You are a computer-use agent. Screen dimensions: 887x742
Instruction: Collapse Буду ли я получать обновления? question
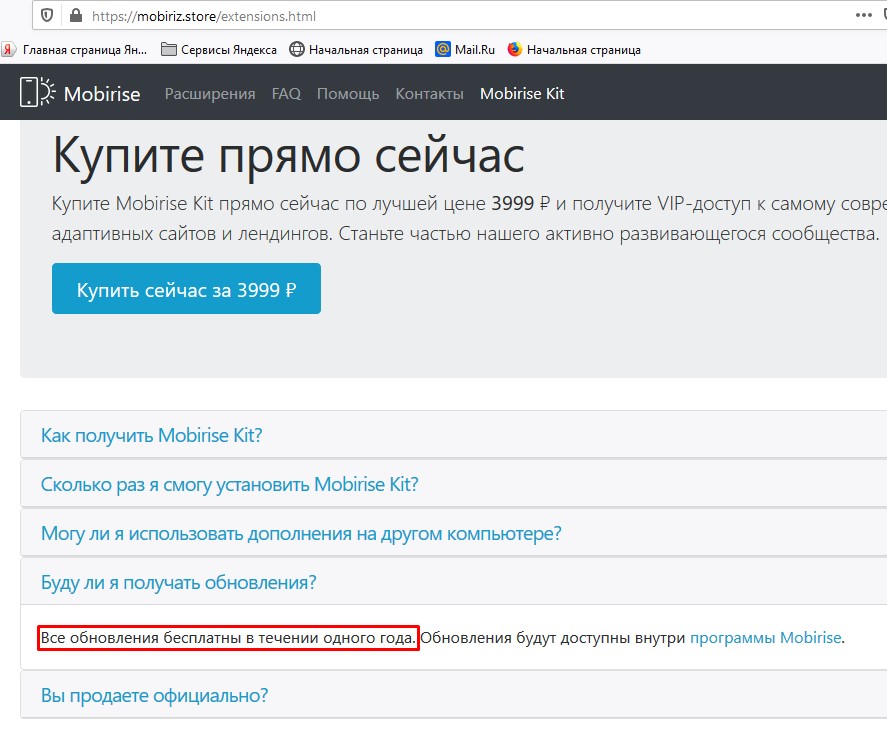click(x=454, y=582)
